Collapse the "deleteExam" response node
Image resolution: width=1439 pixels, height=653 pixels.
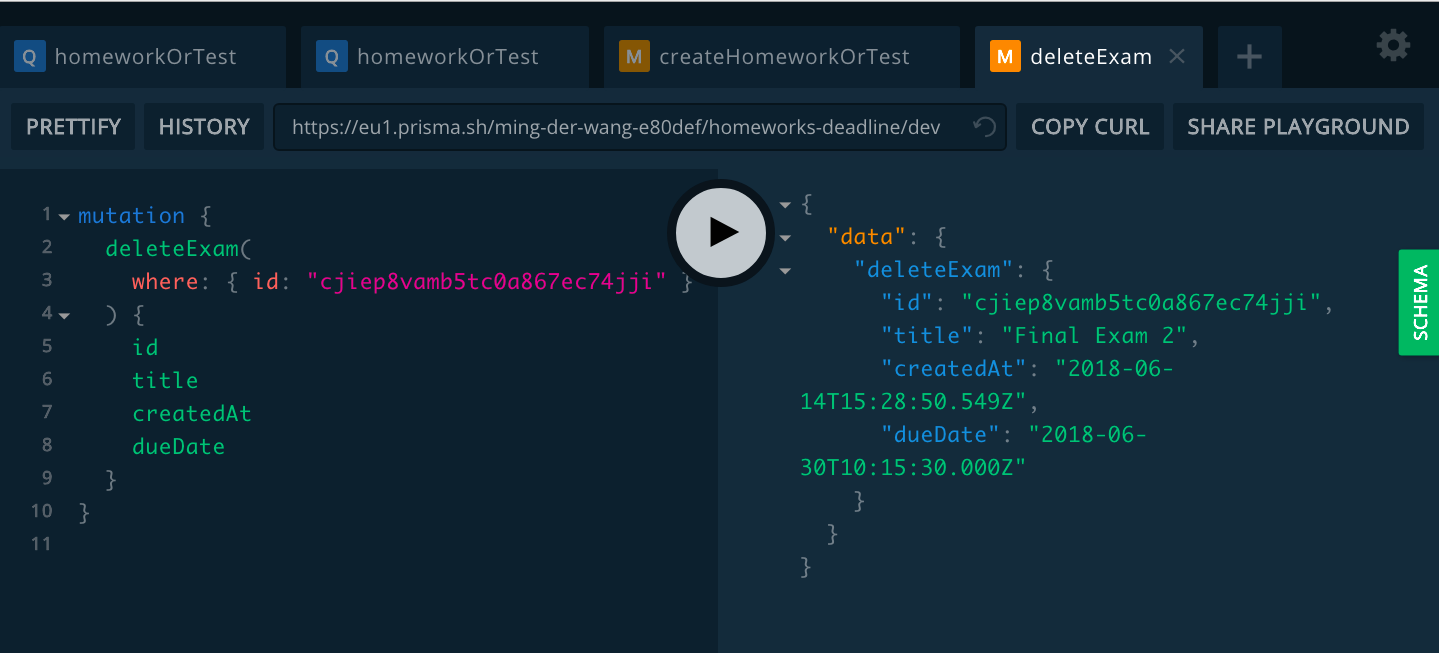[x=785, y=271]
